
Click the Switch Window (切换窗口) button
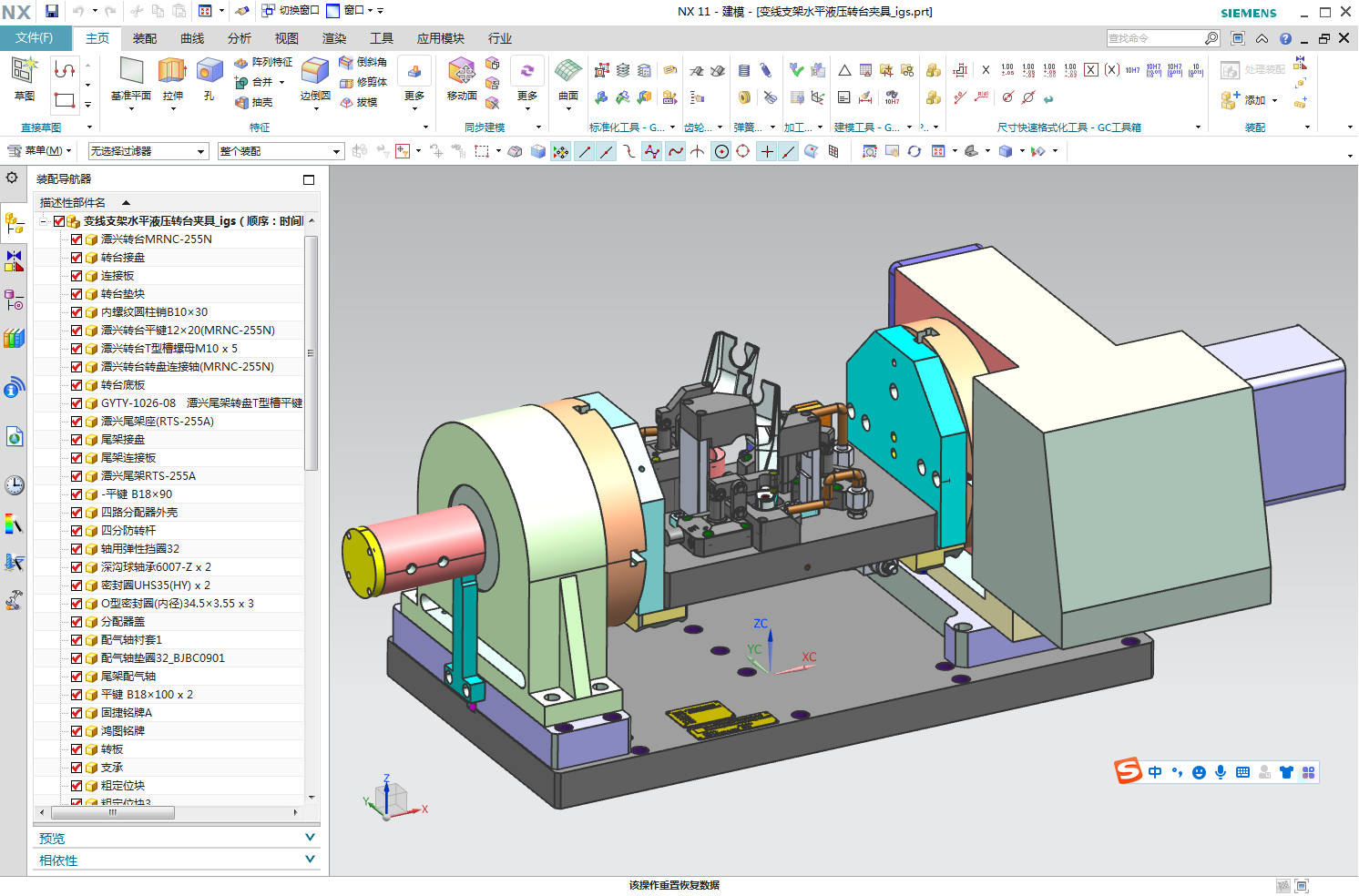(291, 11)
